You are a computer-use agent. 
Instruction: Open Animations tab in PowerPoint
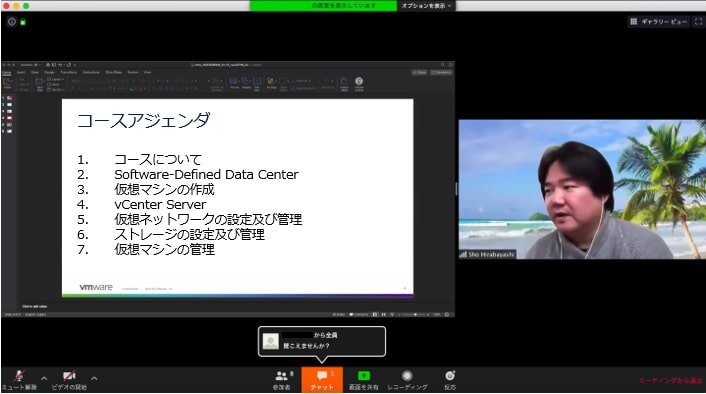(x=91, y=72)
